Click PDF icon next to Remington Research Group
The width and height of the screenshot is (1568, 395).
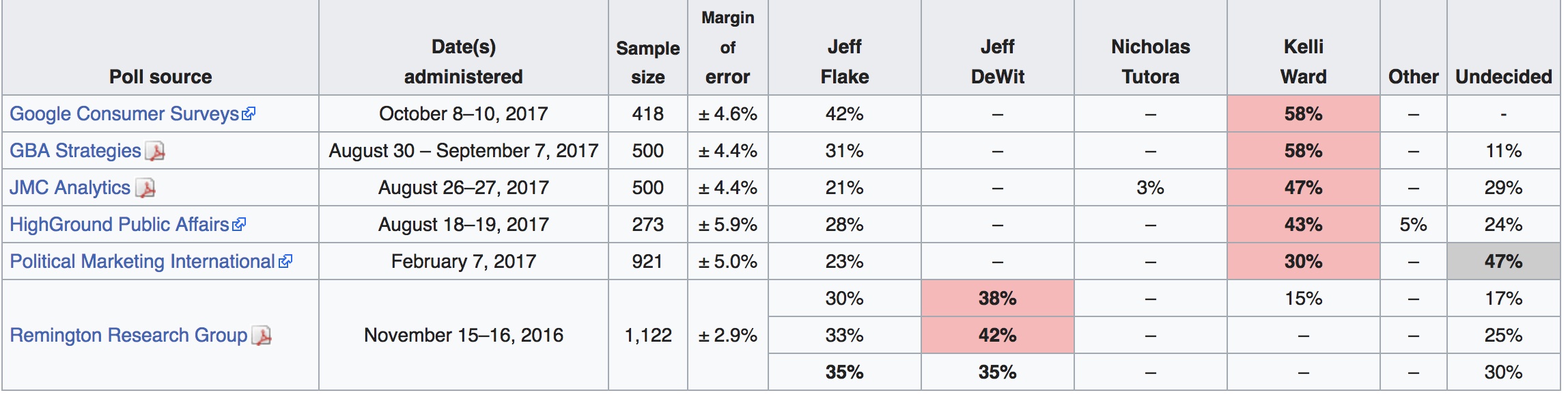pyautogui.click(x=262, y=336)
